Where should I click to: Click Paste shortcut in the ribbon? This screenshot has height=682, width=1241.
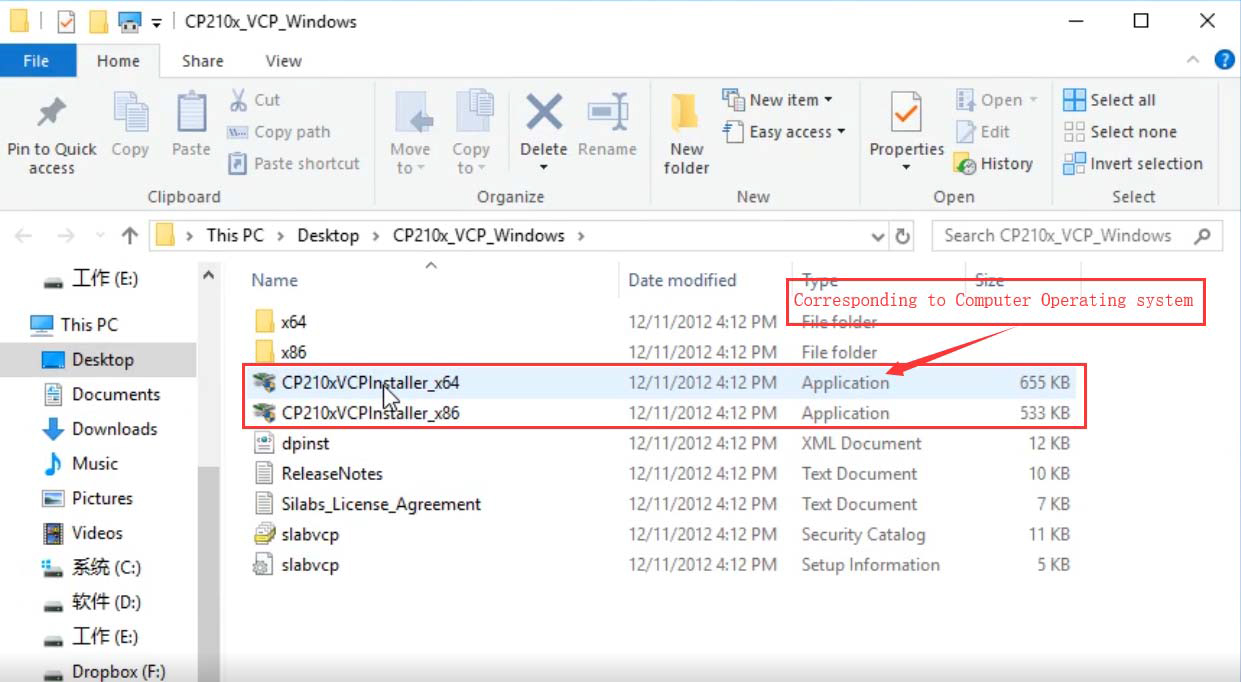pyautogui.click(x=294, y=163)
